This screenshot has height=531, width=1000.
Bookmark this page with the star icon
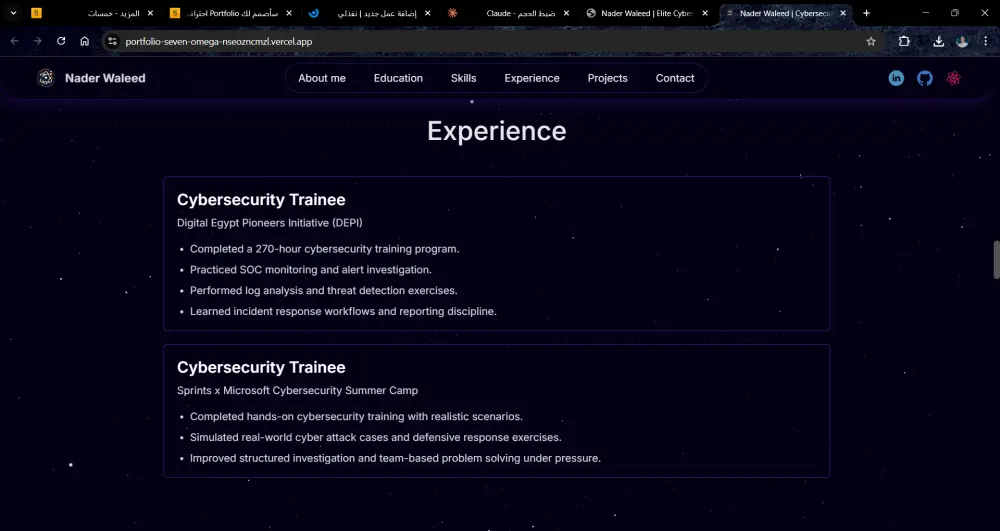point(871,41)
